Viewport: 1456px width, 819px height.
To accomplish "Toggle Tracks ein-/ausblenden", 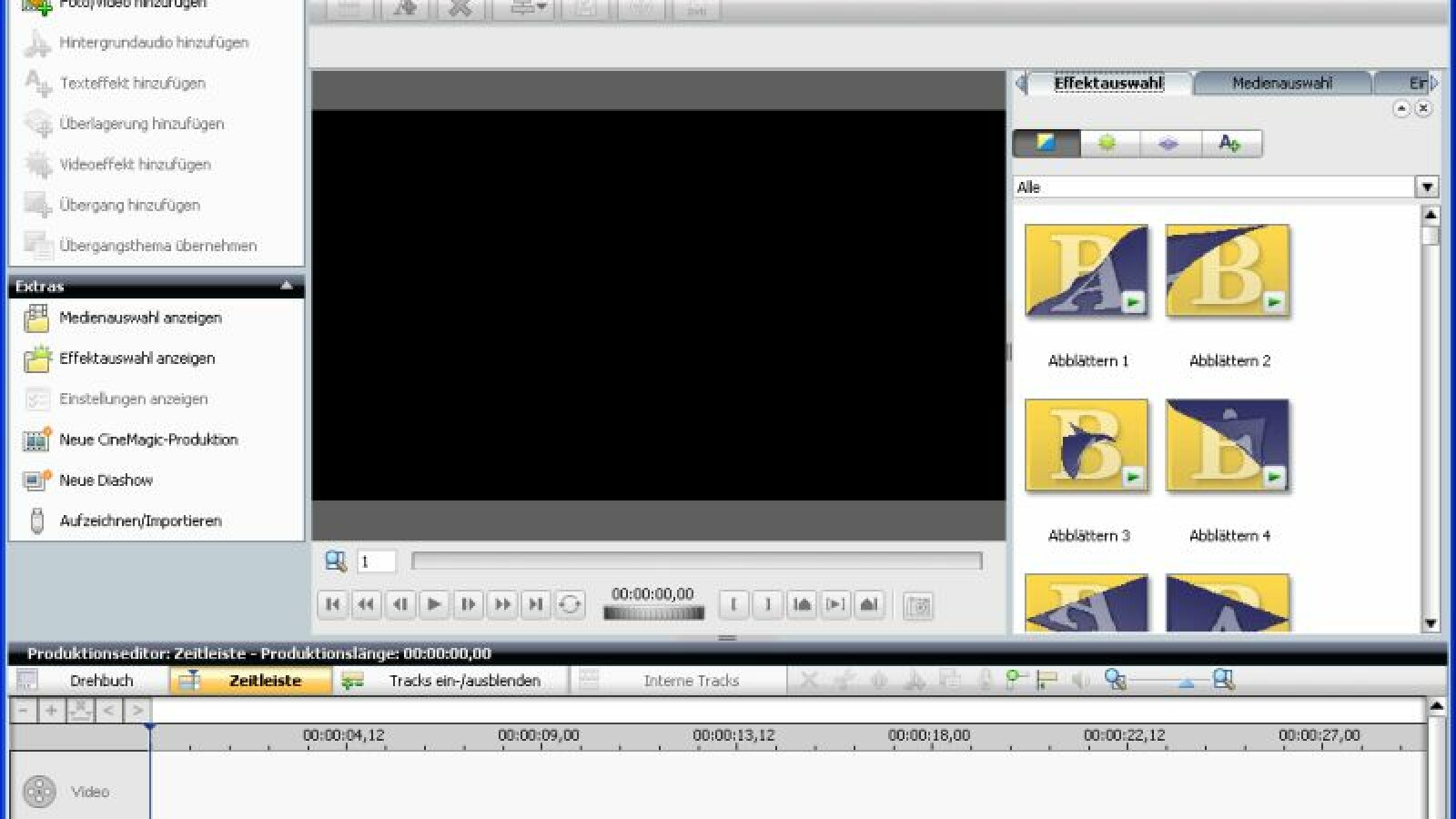I will 452,681.
